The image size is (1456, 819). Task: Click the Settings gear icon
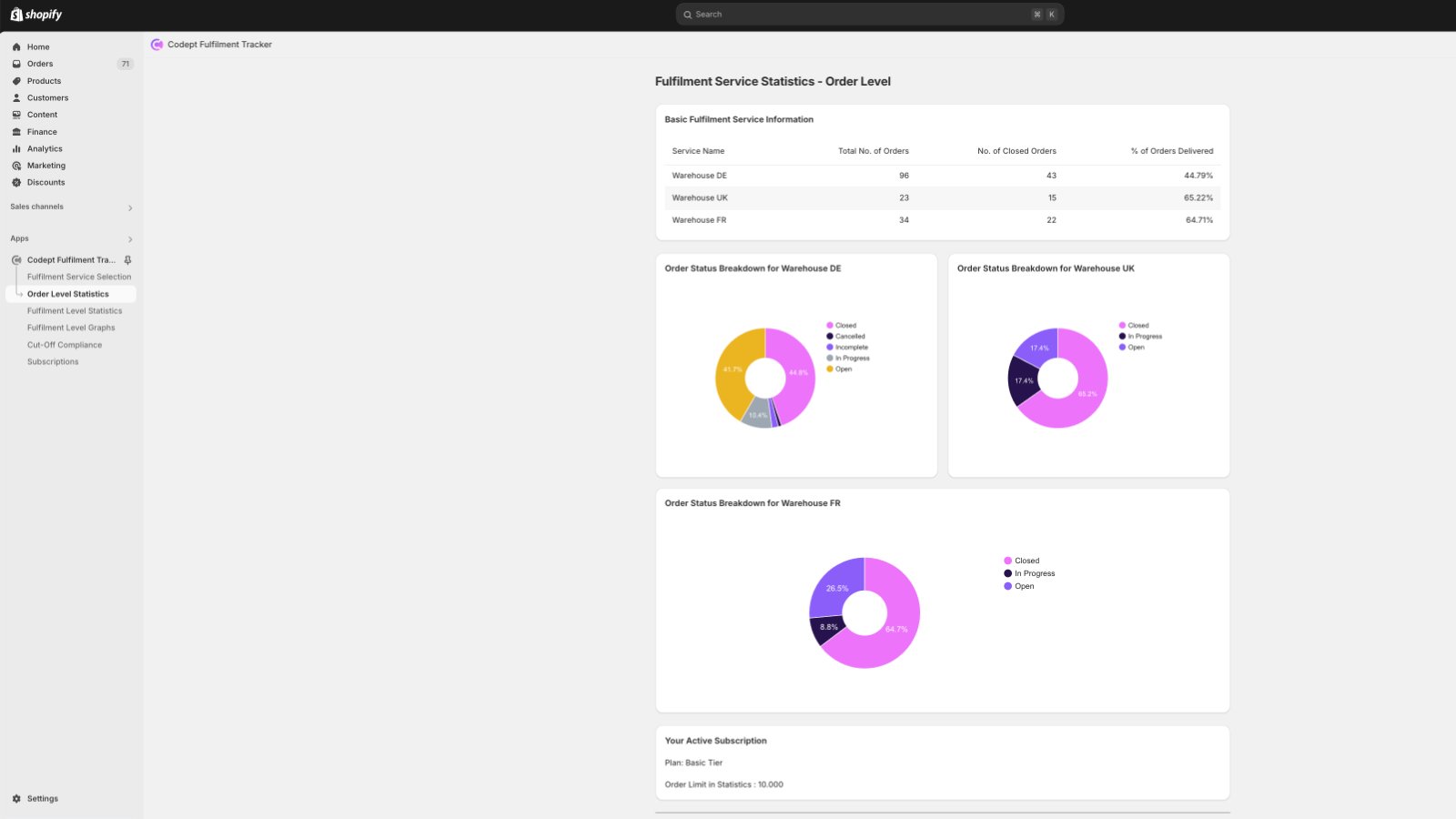[x=16, y=799]
